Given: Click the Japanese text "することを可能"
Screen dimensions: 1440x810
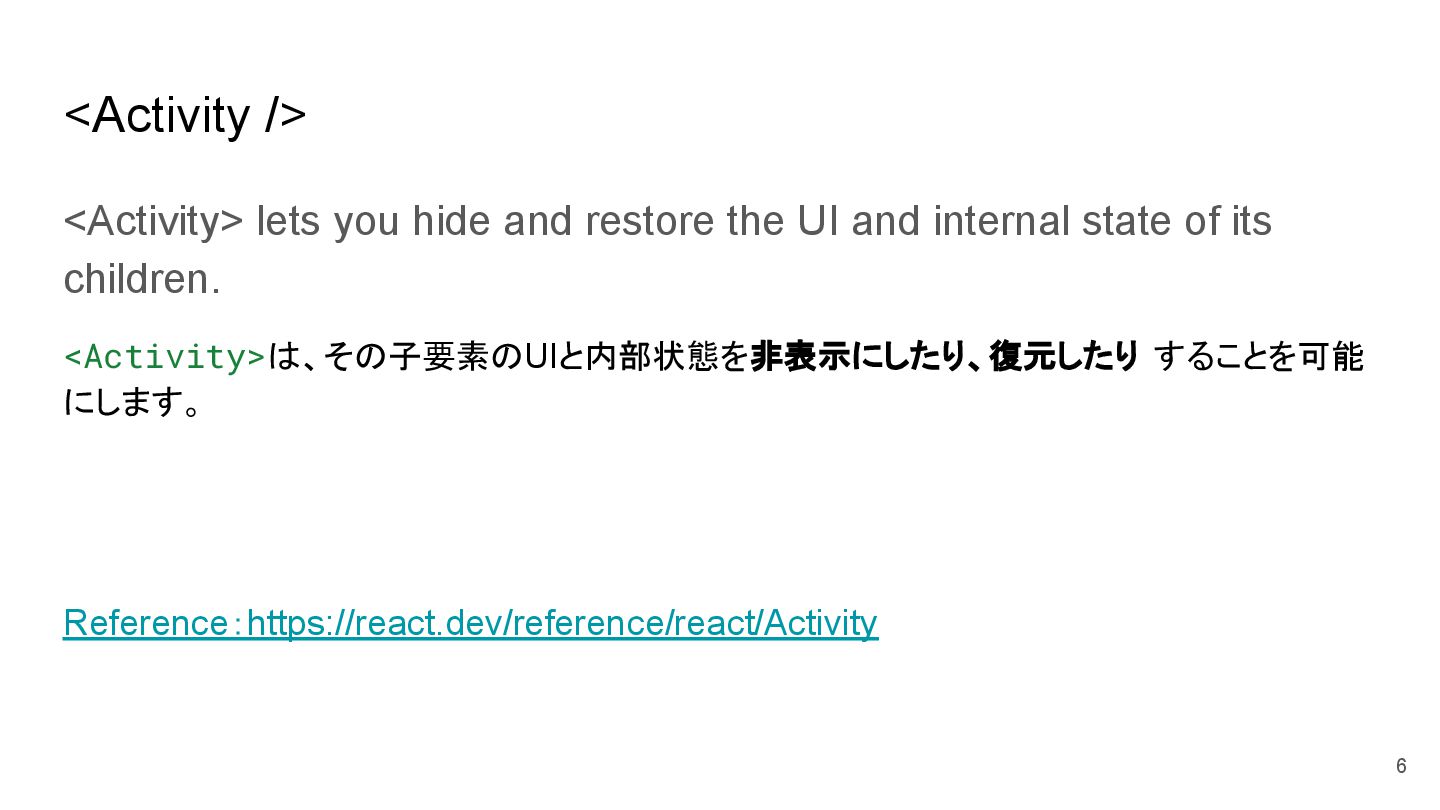Looking at the screenshot, I should 1258,357.
